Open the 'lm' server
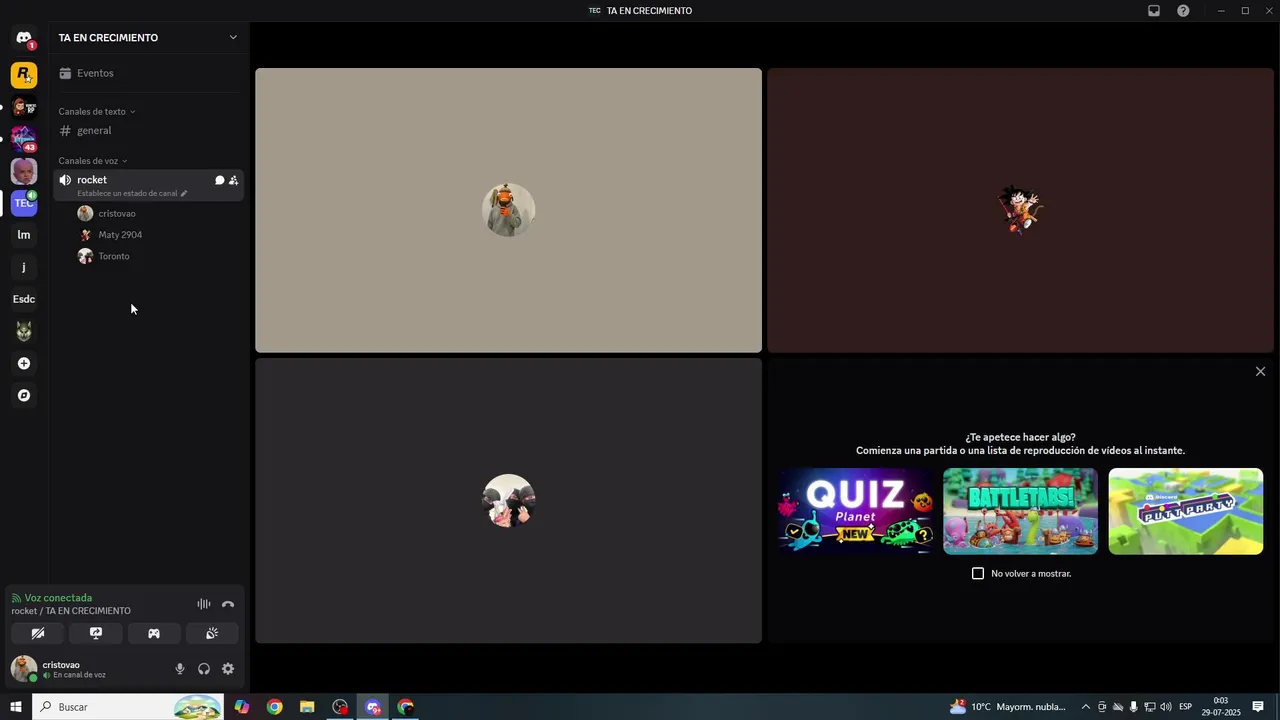Viewport: 1280px width, 720px height. click(x=24, y=235)
